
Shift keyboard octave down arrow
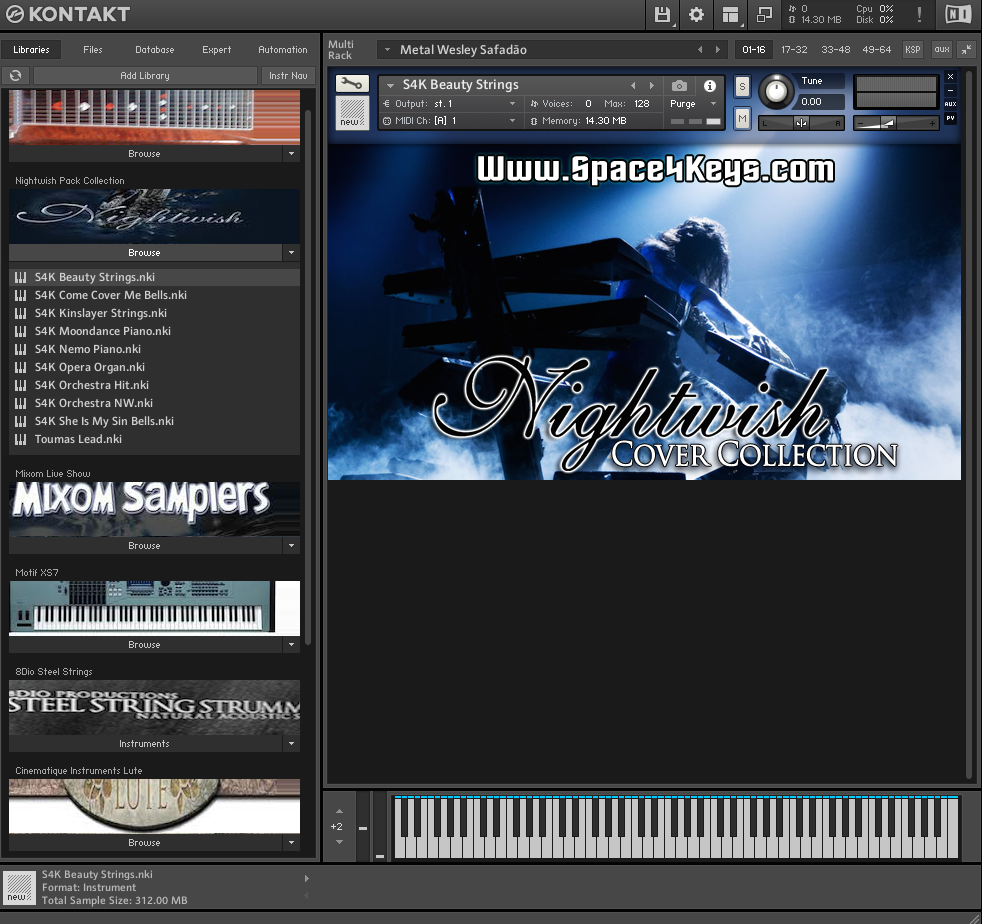(339, 842)
